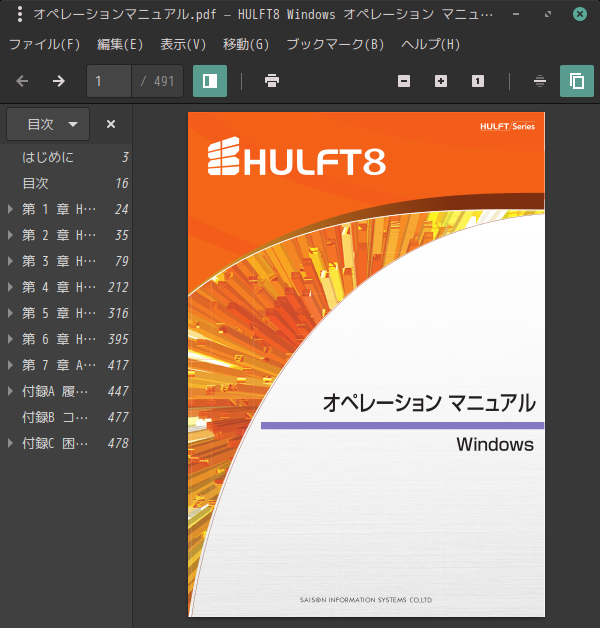Viewport: 600px width, 628px height.
Task: Expand the 第 1 章 tree entry
Action: coord(10,209)
